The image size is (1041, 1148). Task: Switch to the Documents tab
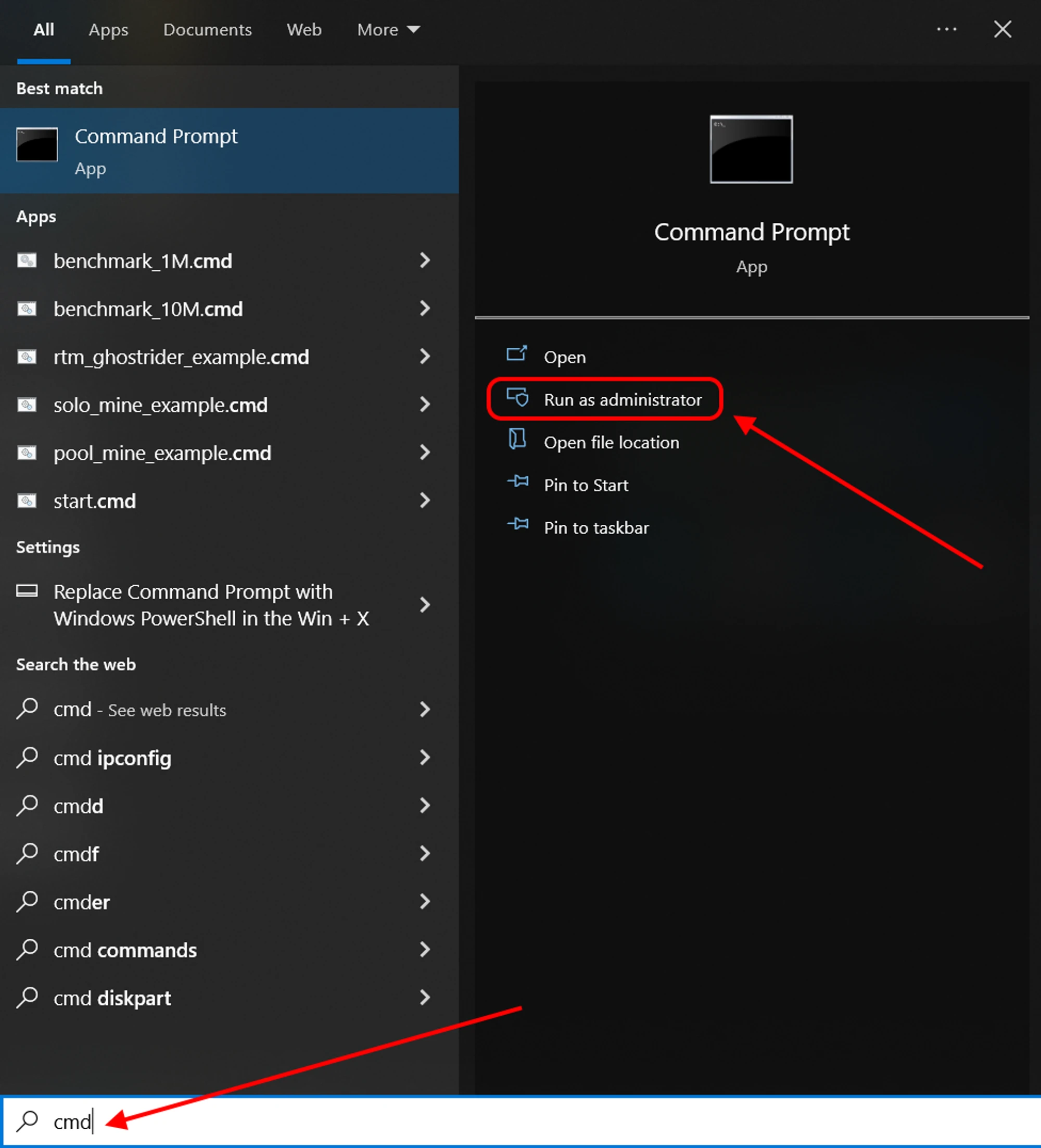(x=207, y=30)
